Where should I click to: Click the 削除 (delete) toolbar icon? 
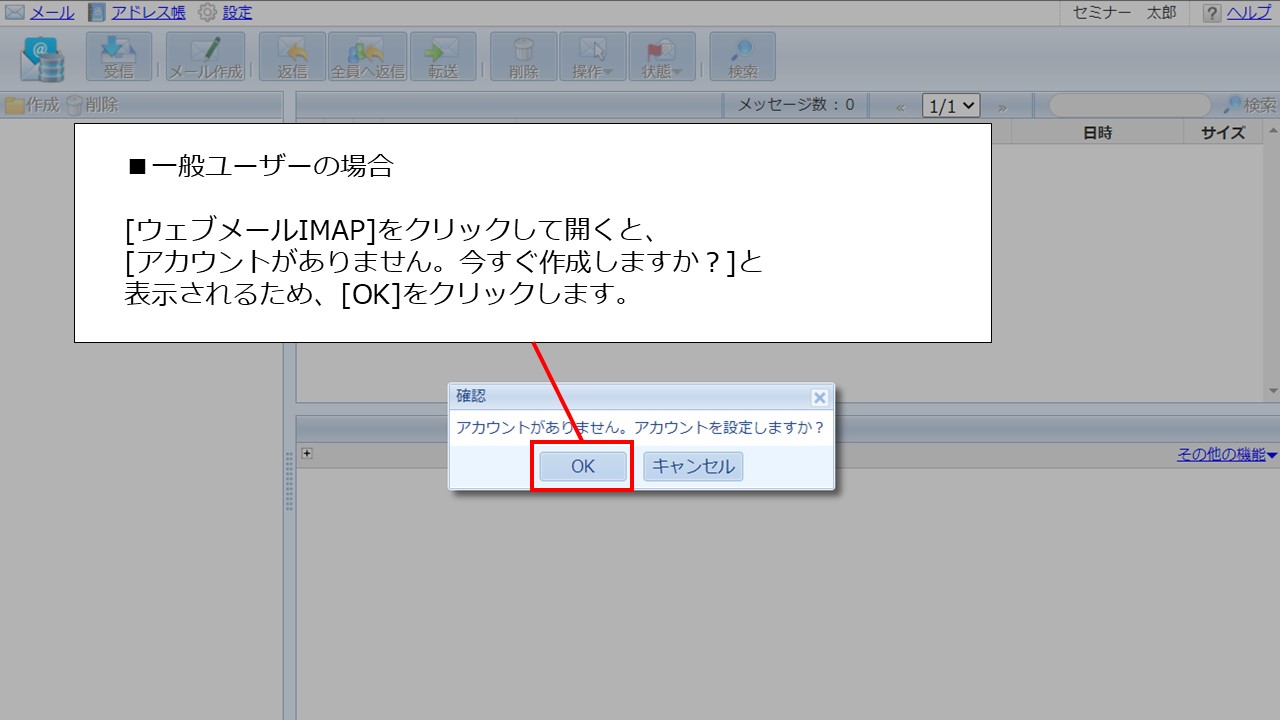523,56
